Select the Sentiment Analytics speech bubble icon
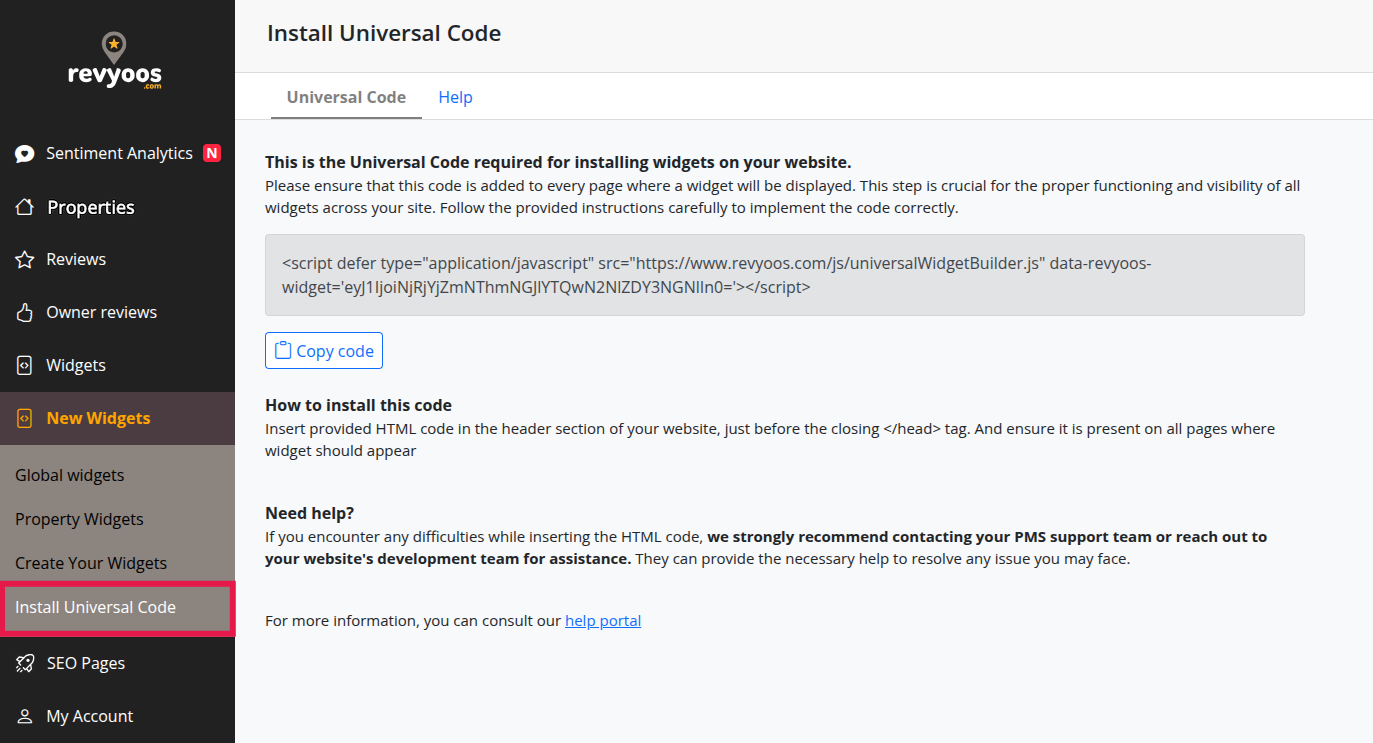This screenshot has height=743, width=1373. 24,153
